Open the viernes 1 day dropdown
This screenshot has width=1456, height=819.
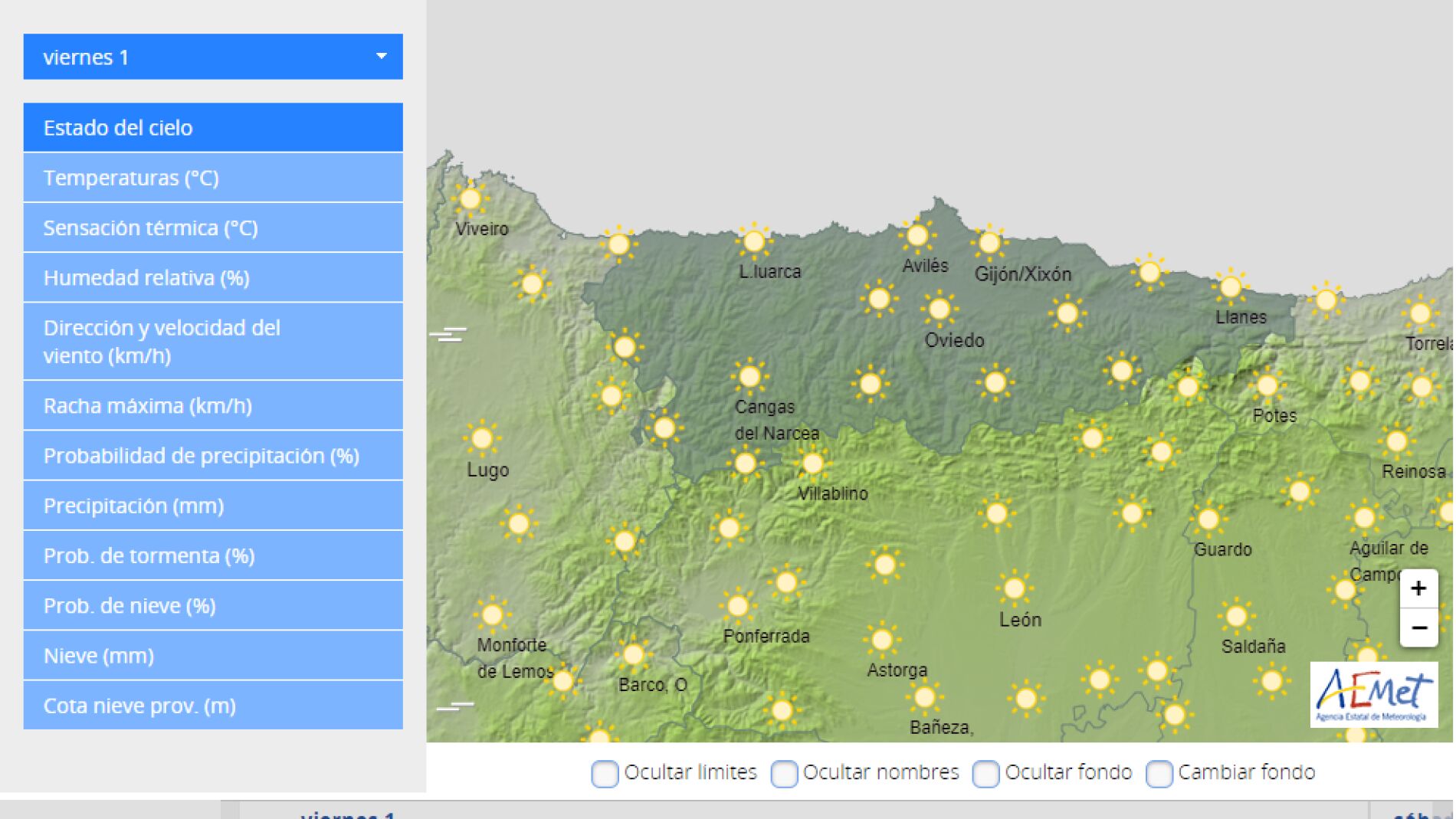coord(213,57)
